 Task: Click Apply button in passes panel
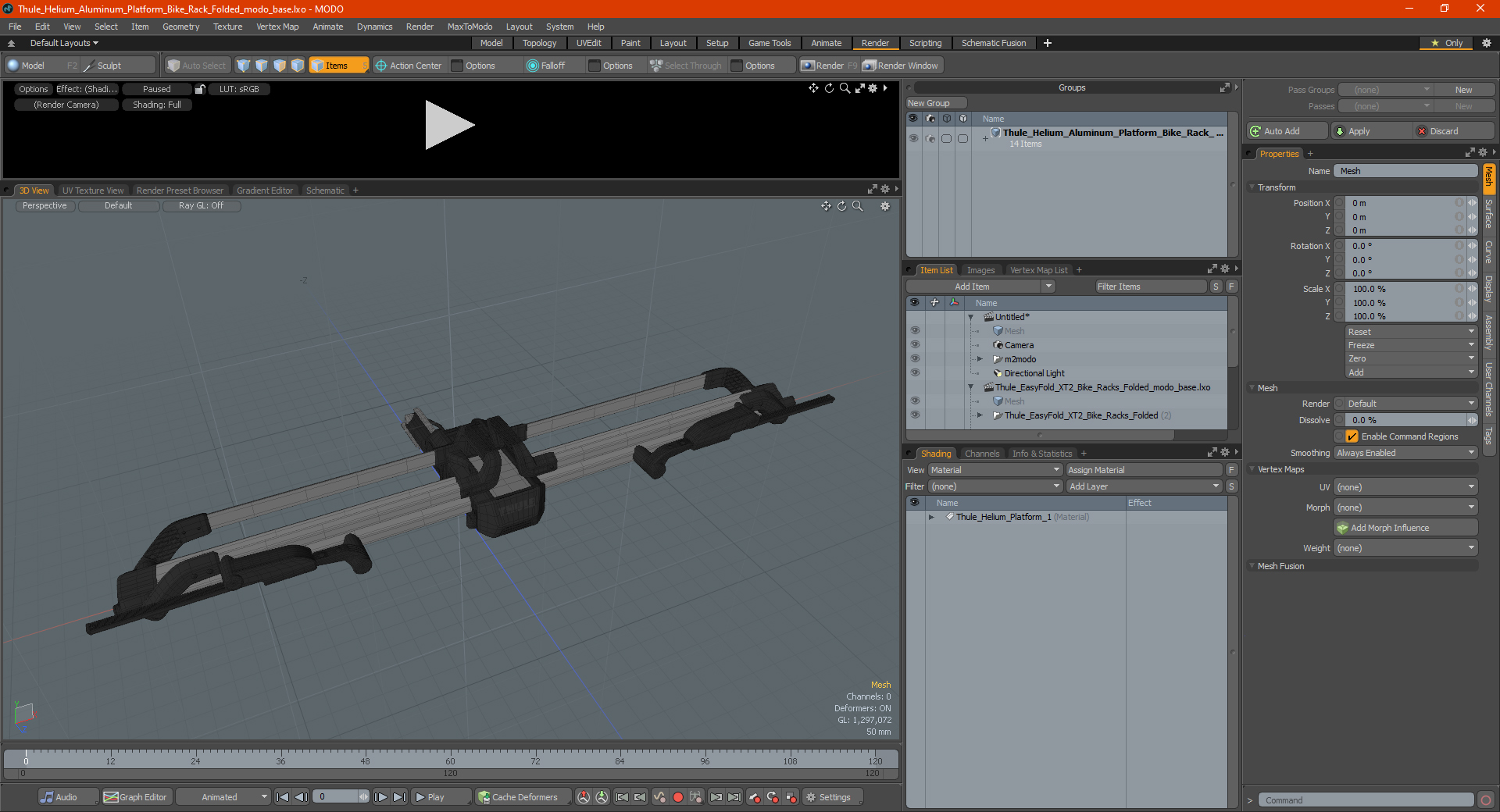pyautogui.click(x=1372, y=131)
